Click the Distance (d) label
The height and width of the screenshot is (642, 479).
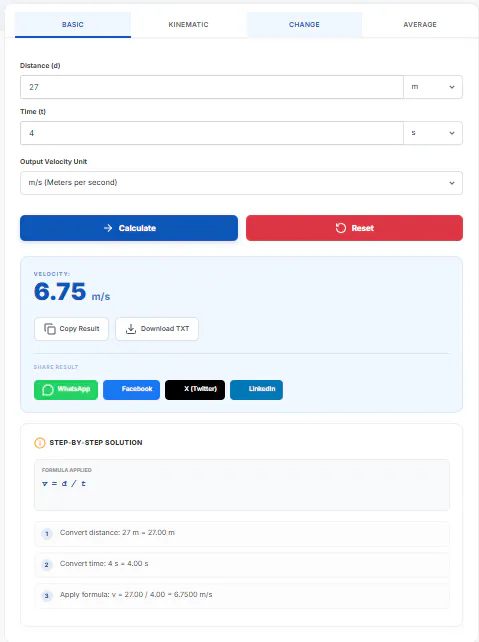(40, 66)
